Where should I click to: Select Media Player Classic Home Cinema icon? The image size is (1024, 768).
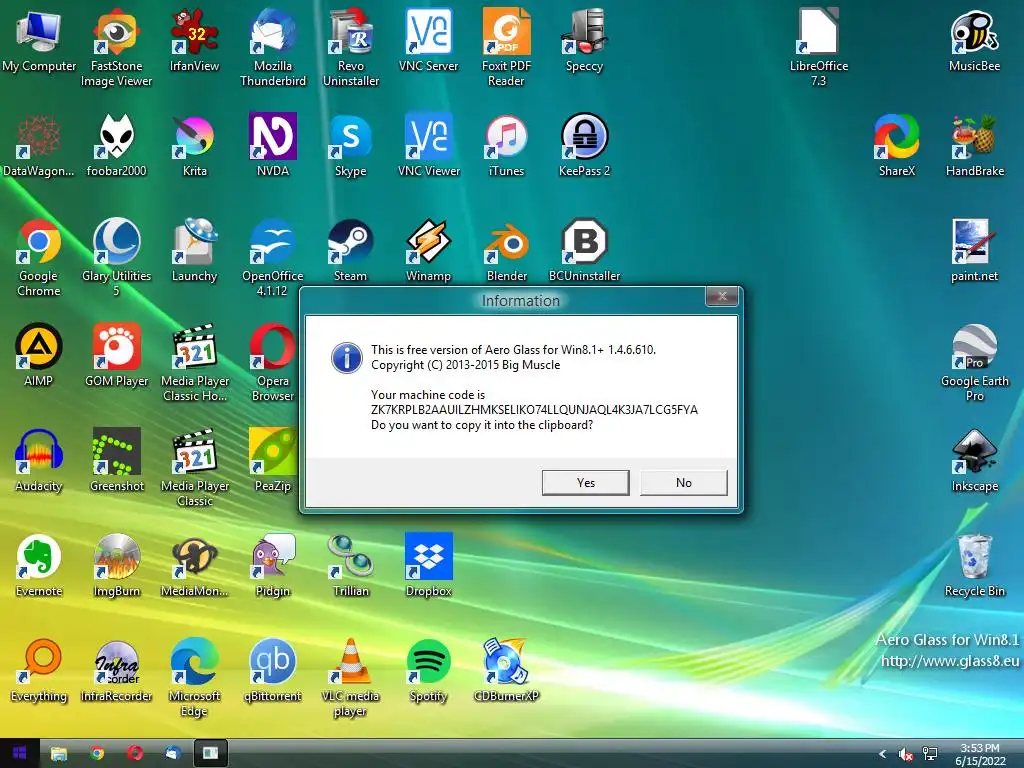(195, 362)
